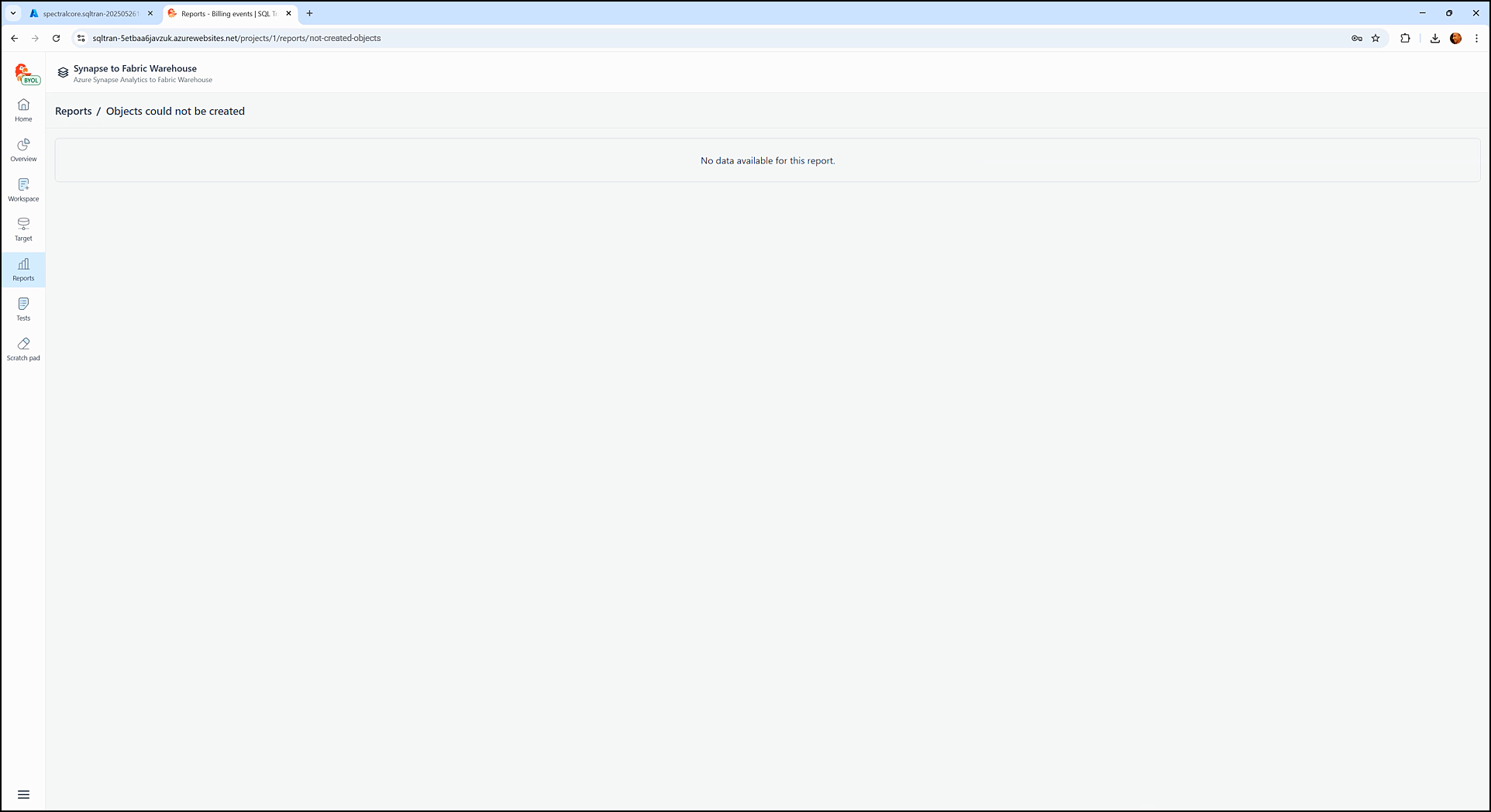The height and width of the screenshot is (812, 1491).
Task: Toggle the sidebar hamburger menu
Action: pyautogui.click(x=23, y=794)
